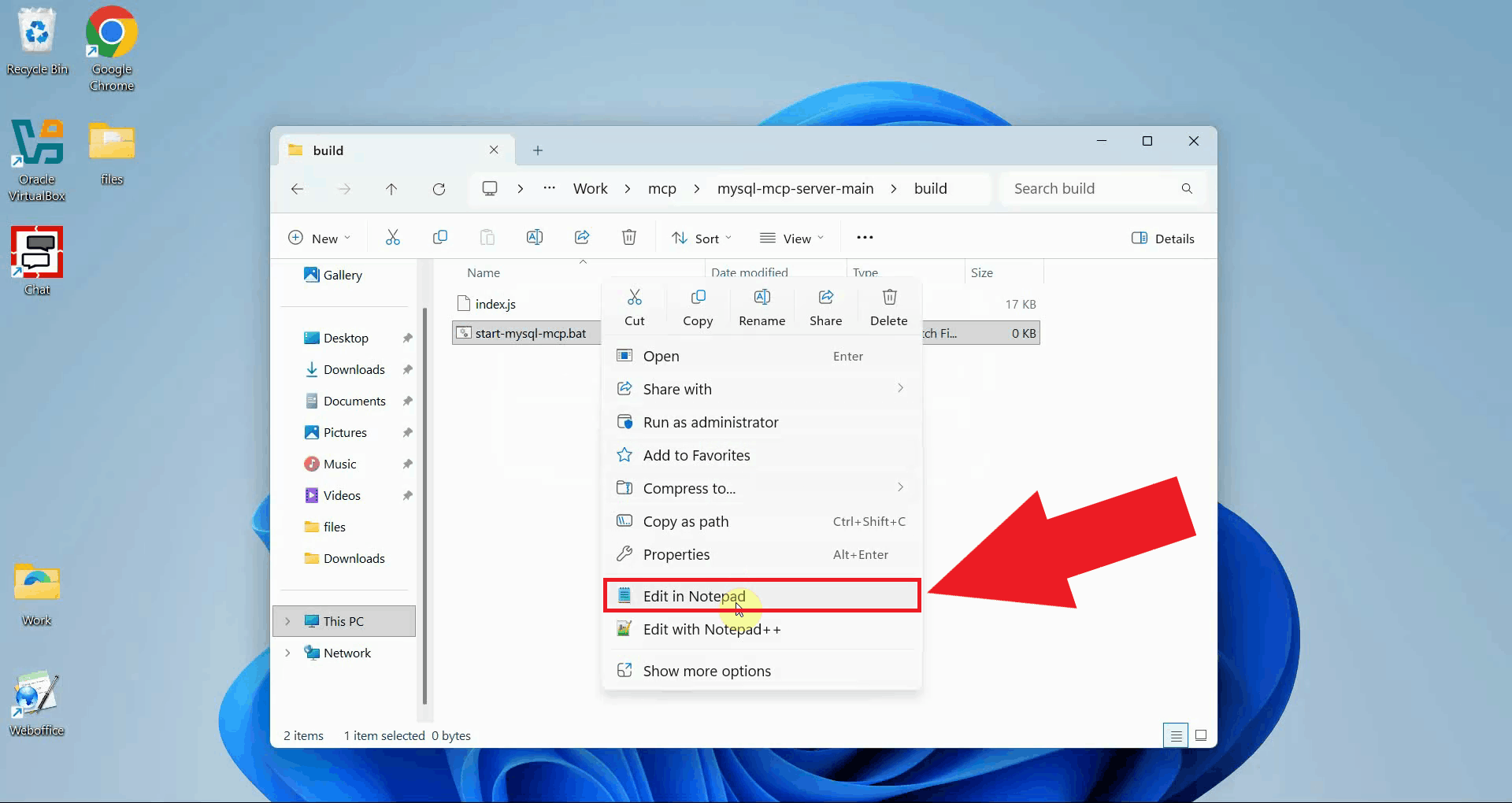Click the toolbar Share icon
Screen dimensions: 1512x803
[582, 238]
